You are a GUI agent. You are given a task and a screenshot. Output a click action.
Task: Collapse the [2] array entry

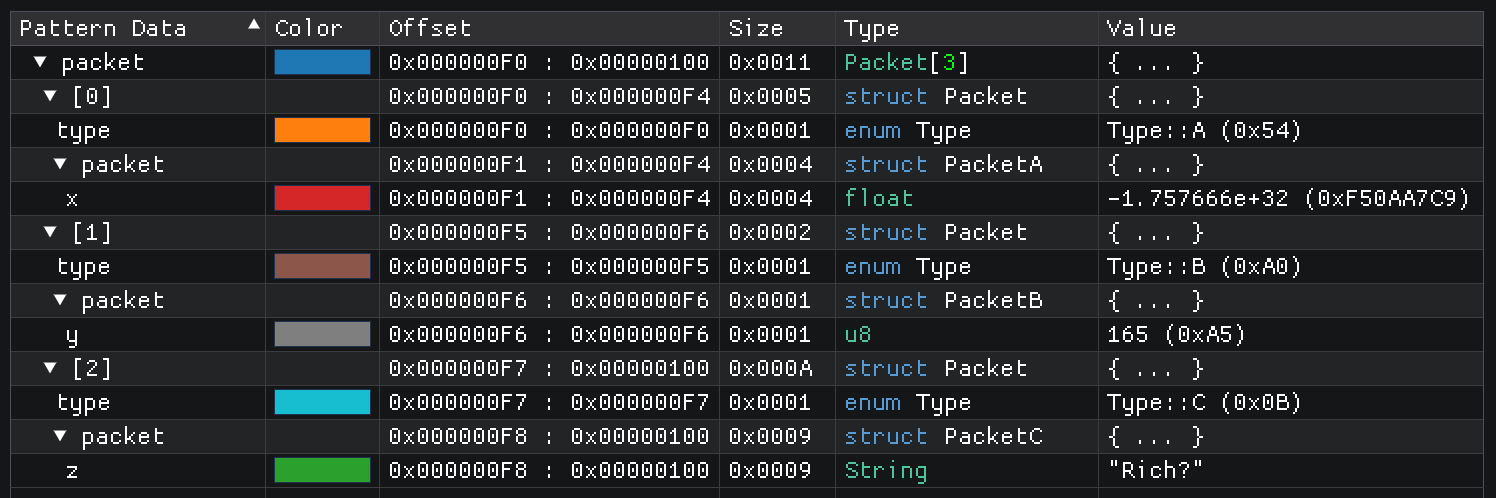[x=50, y=368]
